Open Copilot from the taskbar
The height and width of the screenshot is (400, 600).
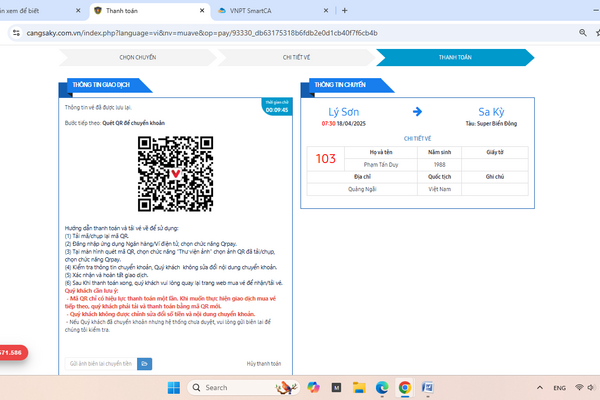313,388
